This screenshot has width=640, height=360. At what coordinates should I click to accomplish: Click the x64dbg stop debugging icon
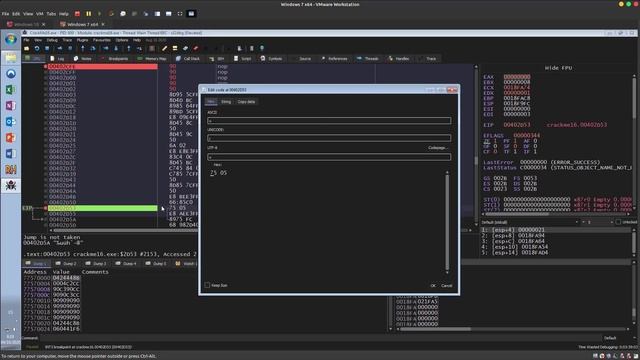47,49
